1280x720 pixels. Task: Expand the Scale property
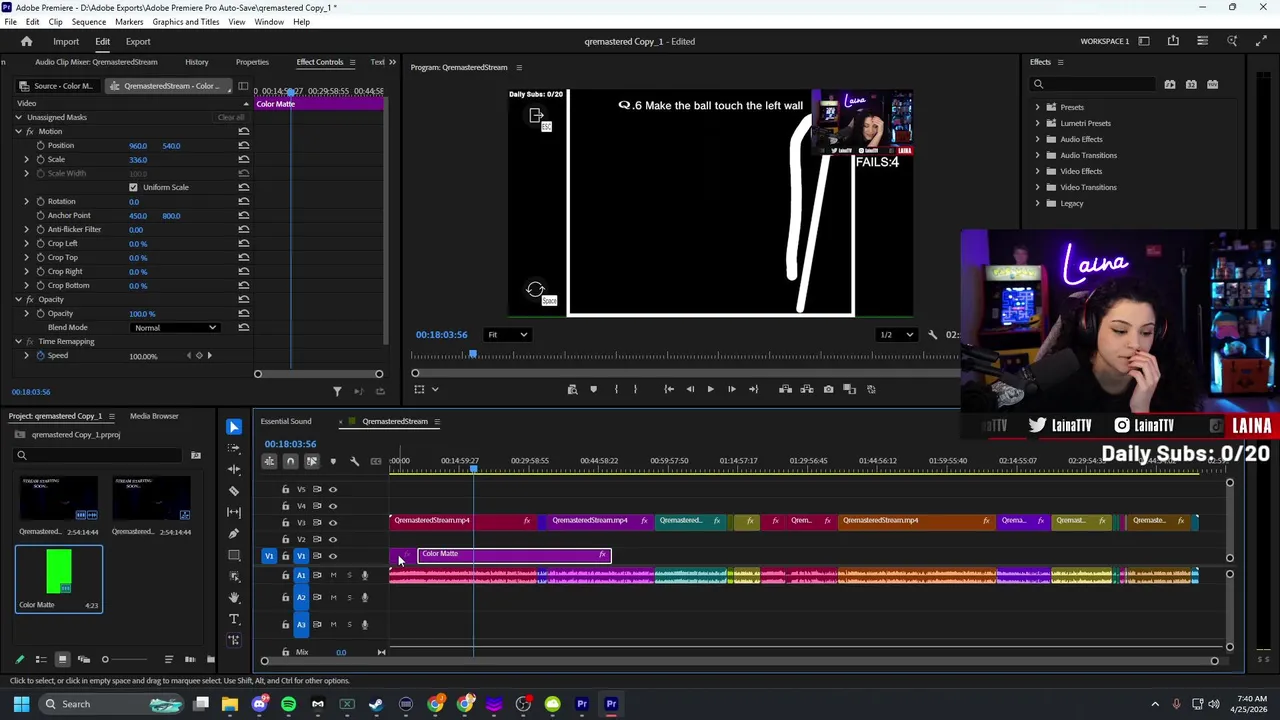pos(27,159)
